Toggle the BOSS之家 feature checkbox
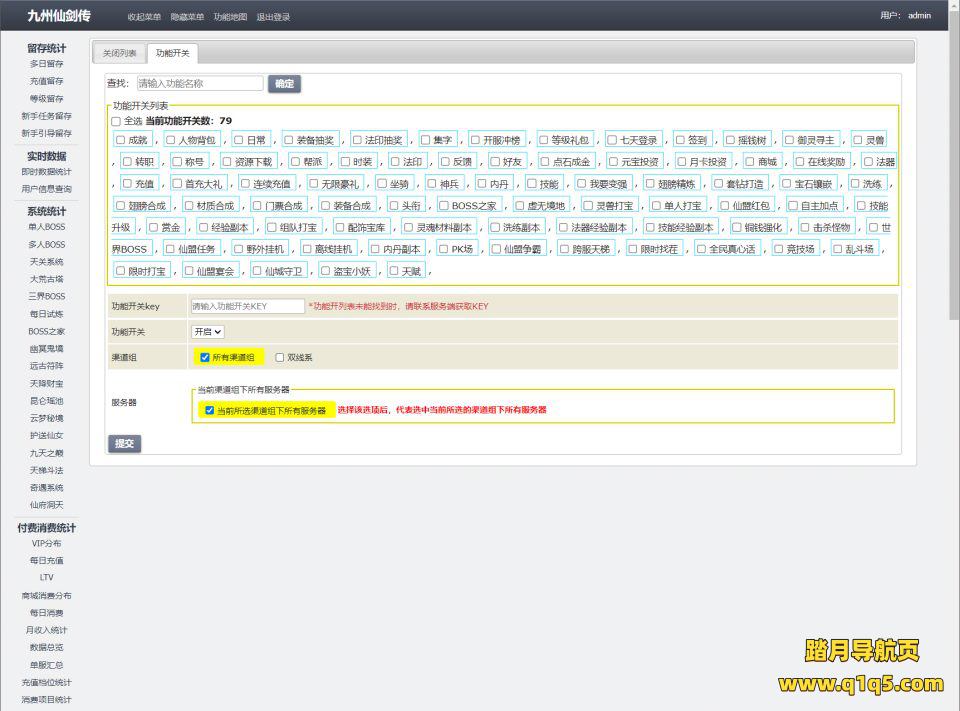This screenshot has height=711, width=960. [x=444, y=206]
